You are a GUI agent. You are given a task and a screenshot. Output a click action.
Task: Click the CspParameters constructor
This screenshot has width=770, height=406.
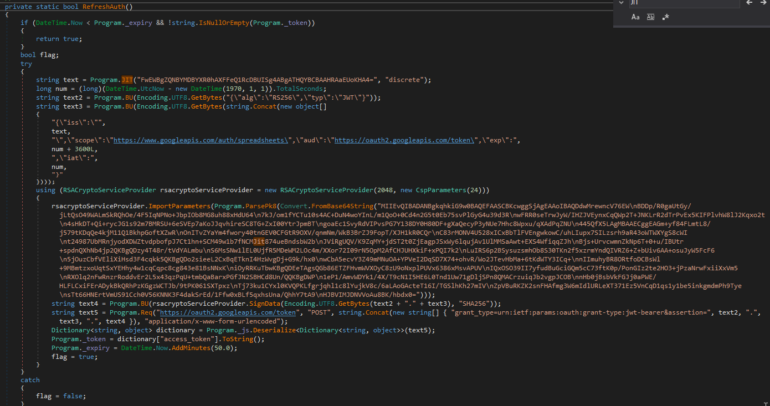(x=440, y=190)
